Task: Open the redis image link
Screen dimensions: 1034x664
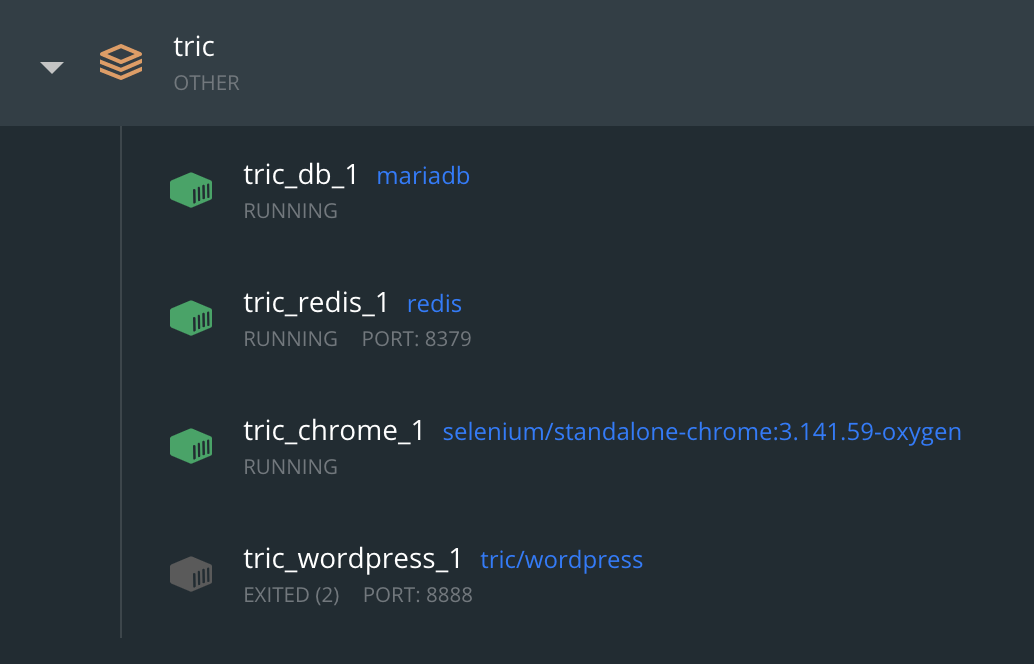Action: 434,303
